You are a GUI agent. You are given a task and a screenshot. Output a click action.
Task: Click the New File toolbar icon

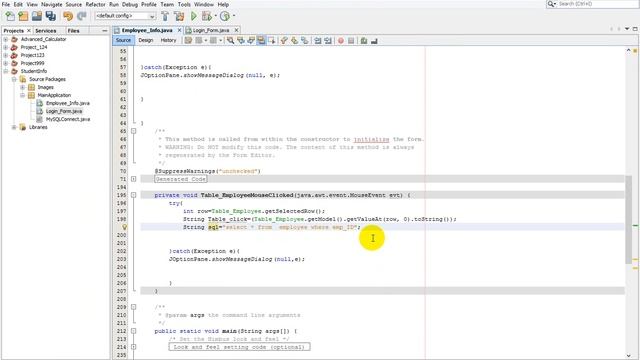pos(10,16)
